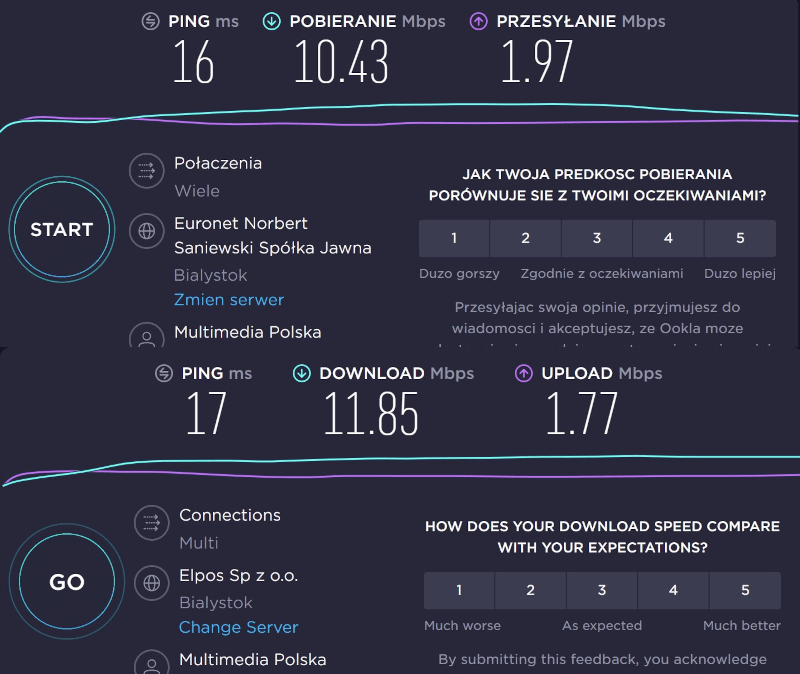Open the 'Change Server' link
This screenshot has width=800, height=674.
(238, 627)
